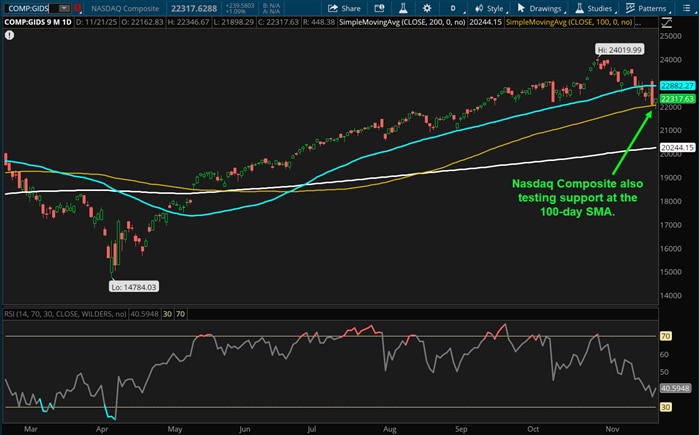699x435 pixels.
Task: Click the NASDAQ Composite description text
Action: pos(125,8)
